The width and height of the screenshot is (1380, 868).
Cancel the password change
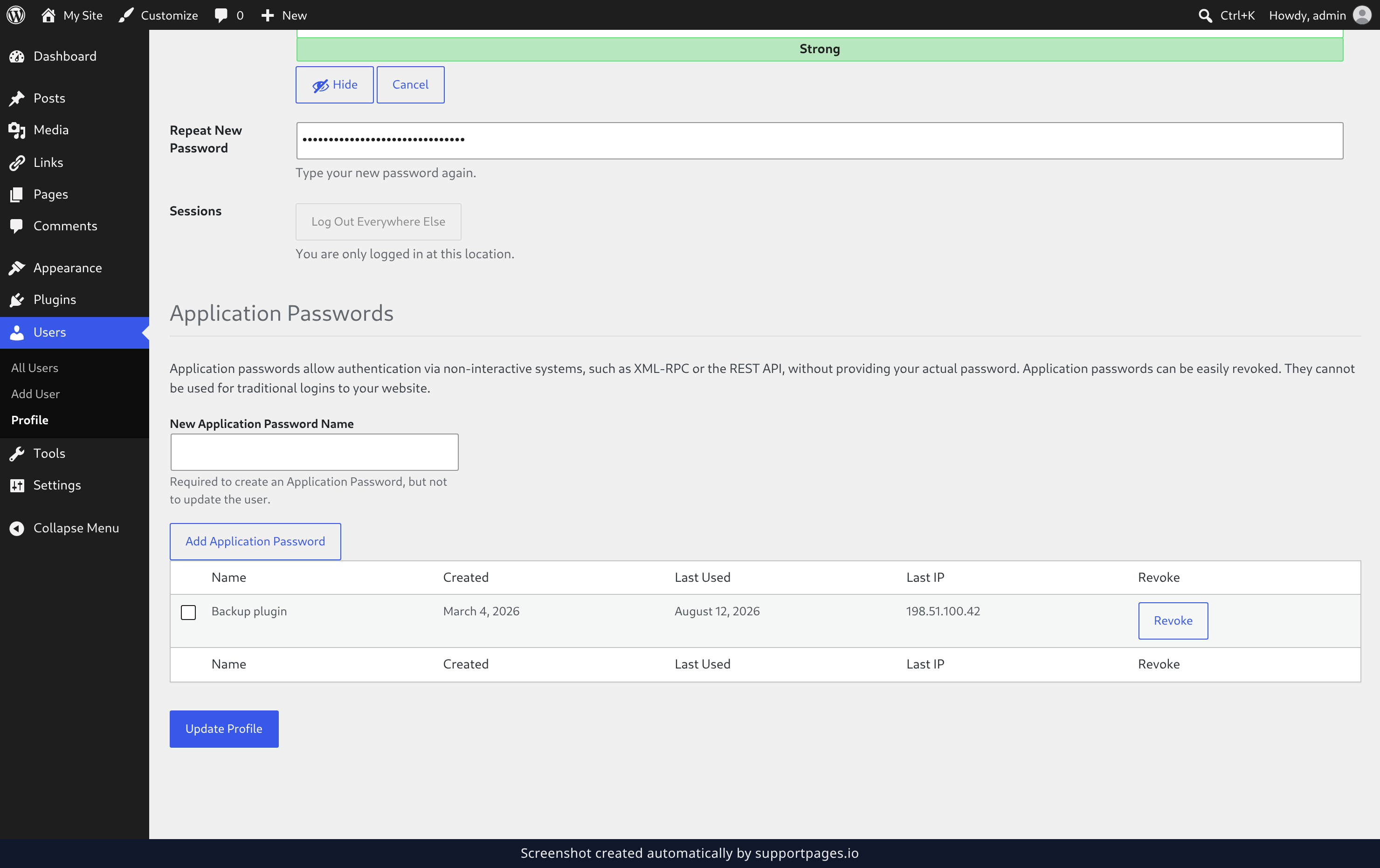click(410, 85)
